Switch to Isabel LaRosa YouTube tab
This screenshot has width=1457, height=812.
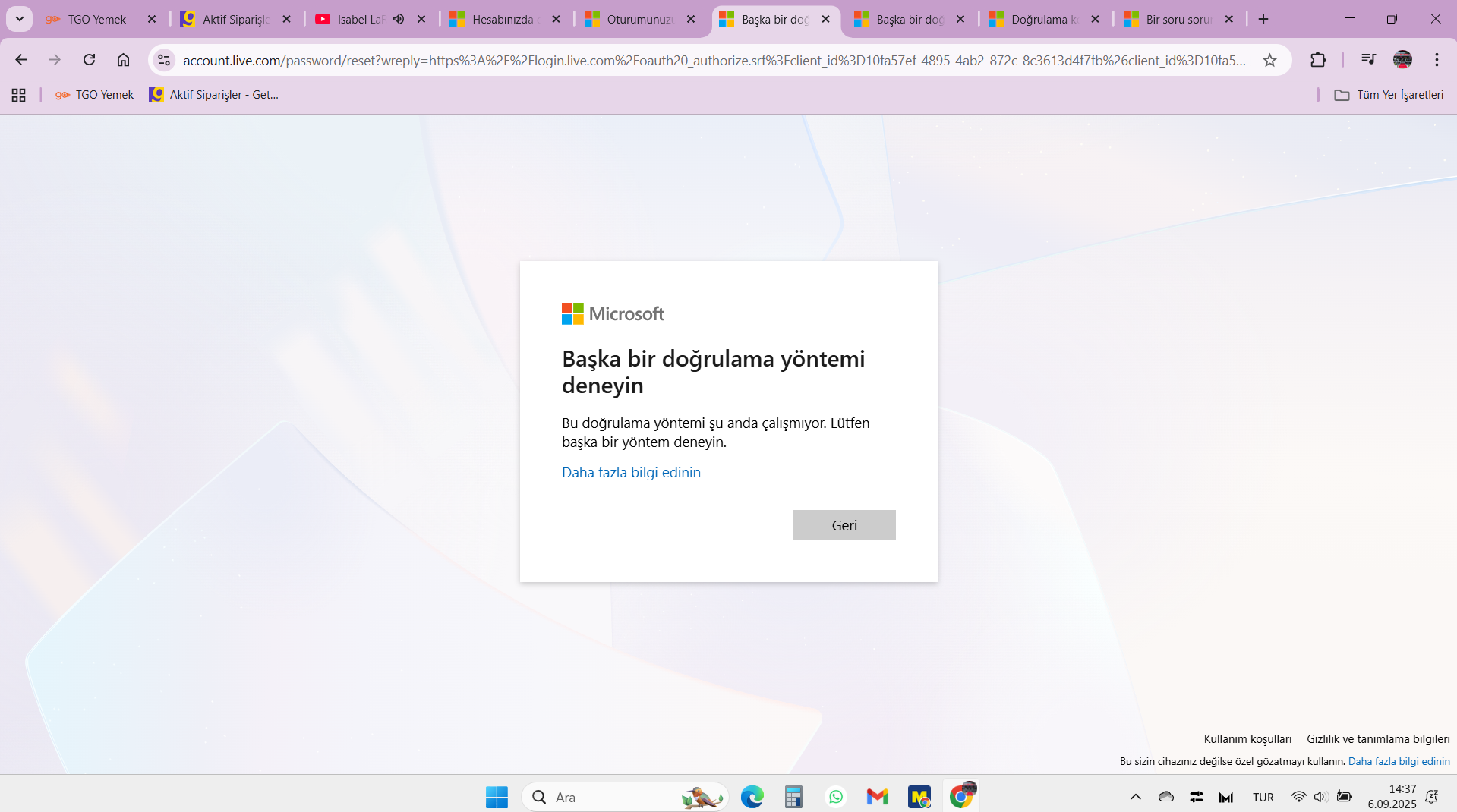point(360,20)
